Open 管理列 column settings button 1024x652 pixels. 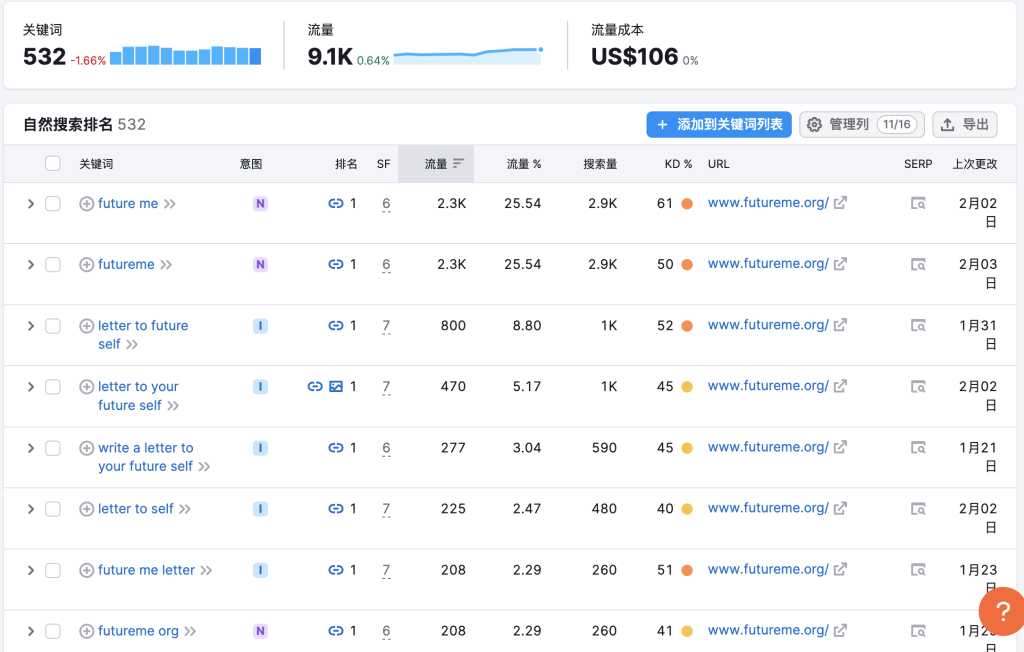click(861, 124)
